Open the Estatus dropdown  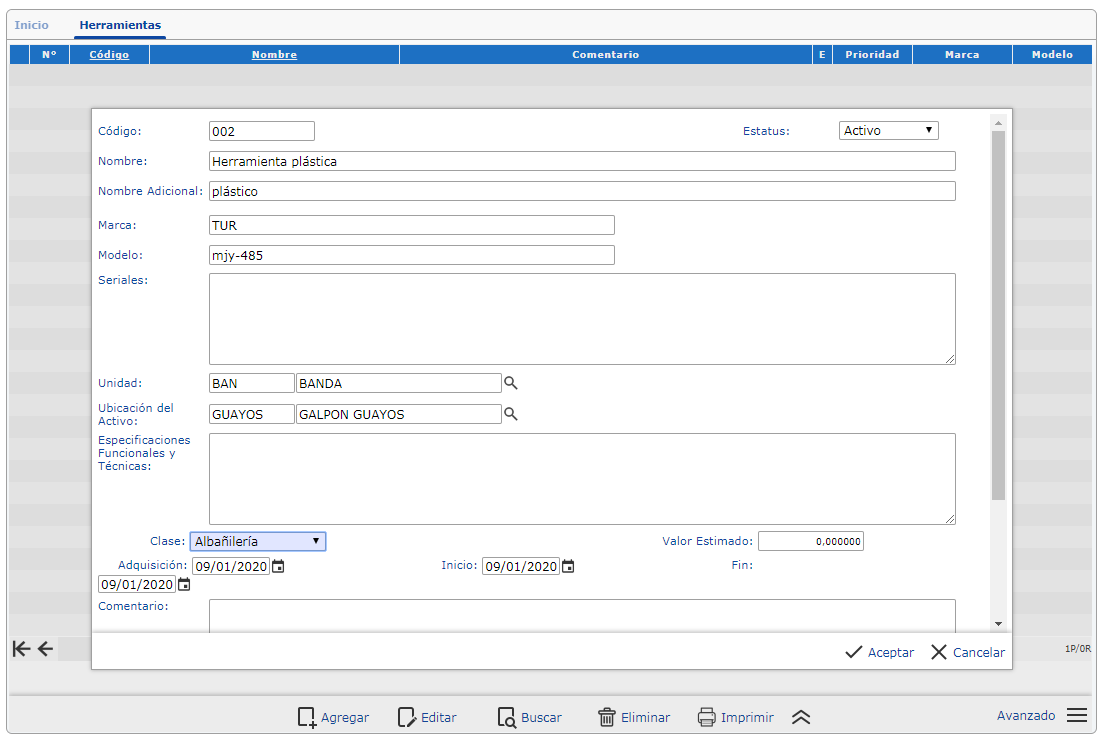(888, 130)
